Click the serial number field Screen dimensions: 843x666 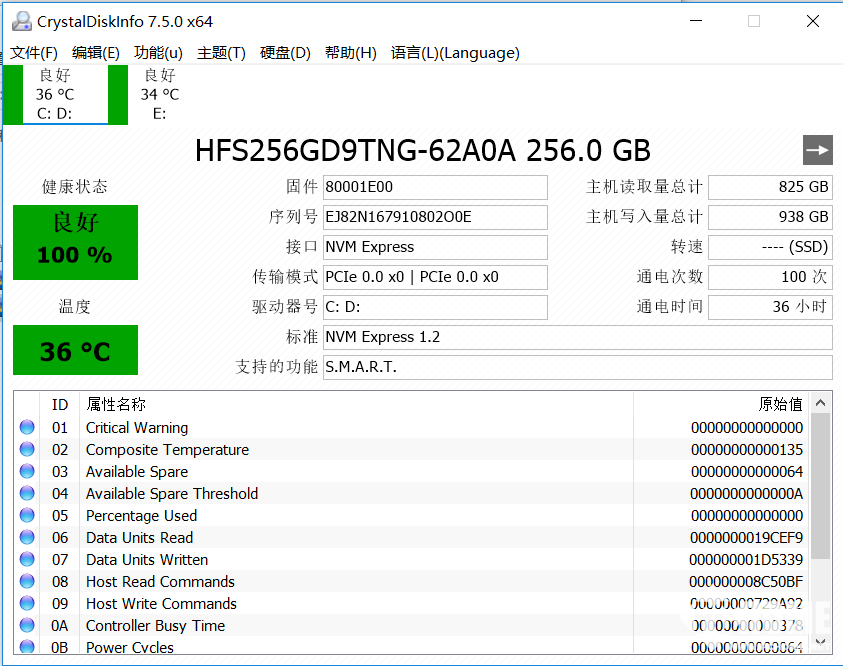point(435,217)
